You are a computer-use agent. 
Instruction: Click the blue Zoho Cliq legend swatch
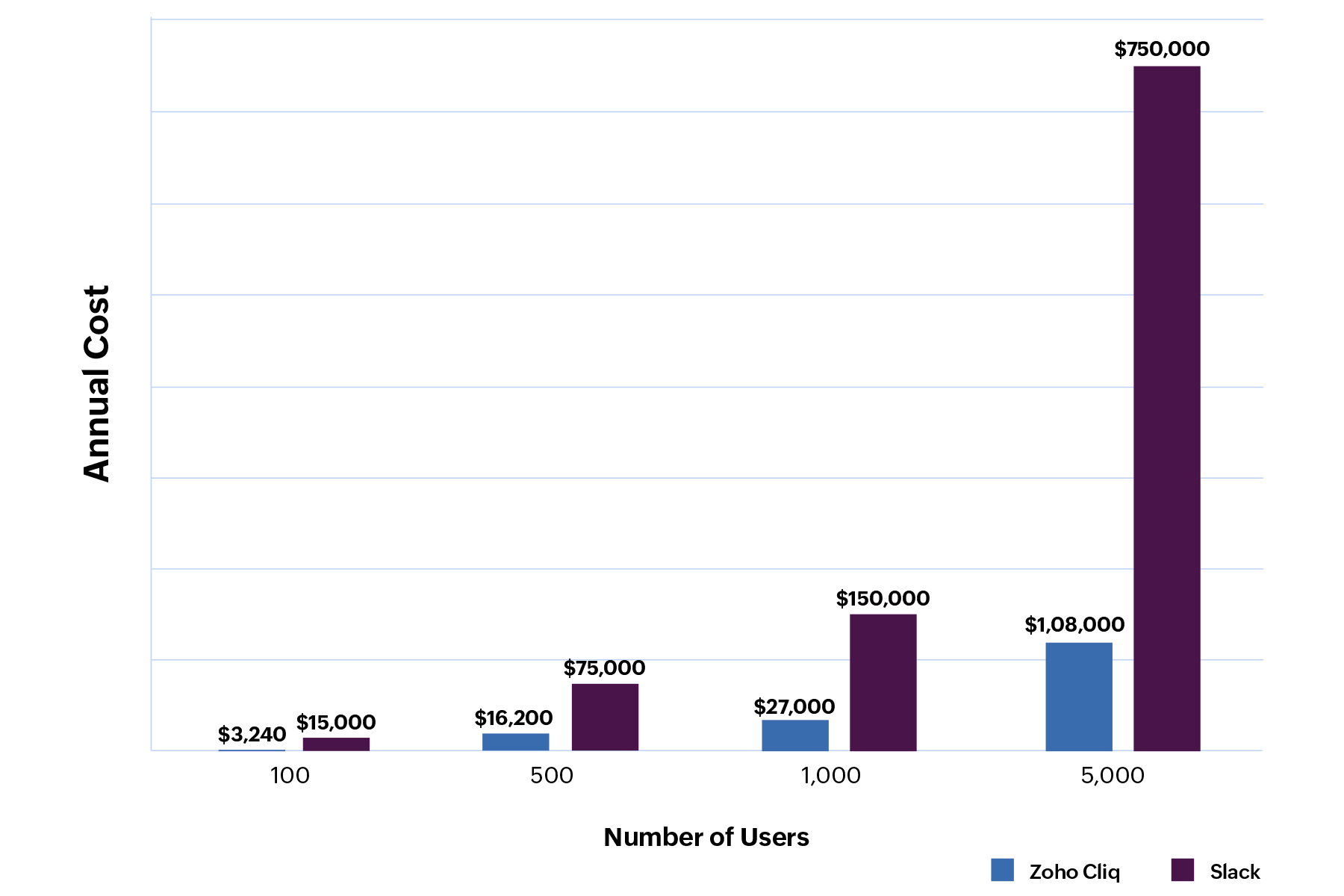[x=1002, y=870]
